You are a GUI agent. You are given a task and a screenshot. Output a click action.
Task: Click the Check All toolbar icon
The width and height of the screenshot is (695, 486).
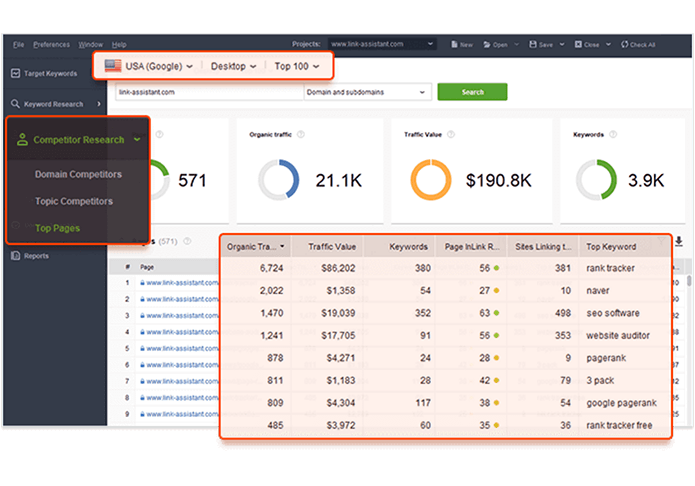(x=623, y=45)
